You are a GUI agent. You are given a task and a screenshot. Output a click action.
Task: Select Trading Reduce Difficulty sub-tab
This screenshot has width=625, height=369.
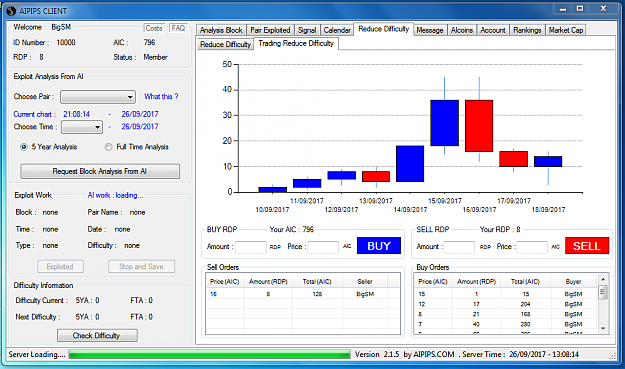point(296,43)
